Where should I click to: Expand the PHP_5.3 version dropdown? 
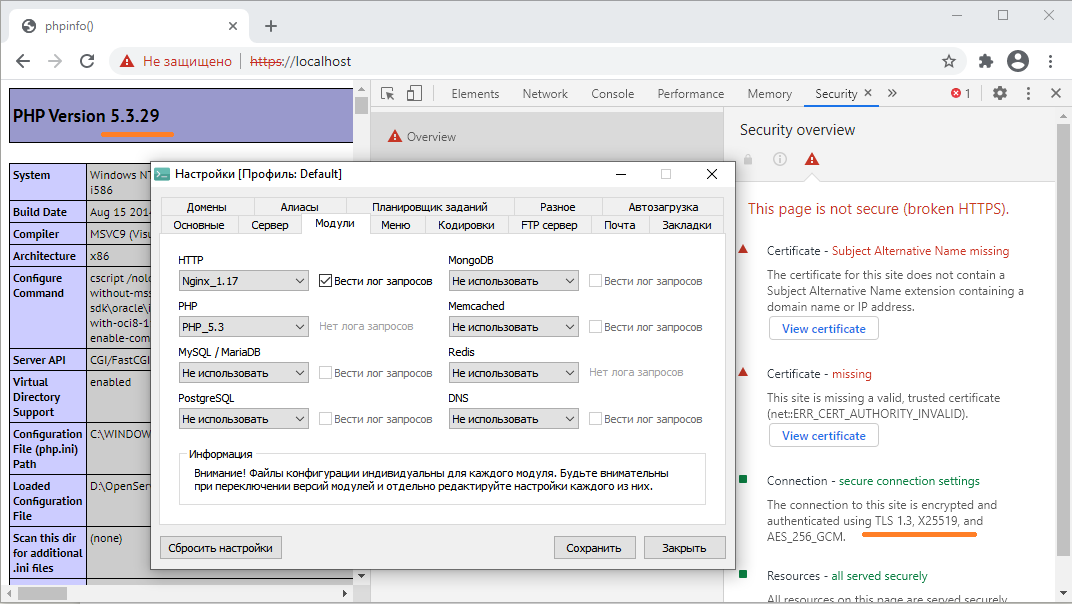tap(243, 327)
